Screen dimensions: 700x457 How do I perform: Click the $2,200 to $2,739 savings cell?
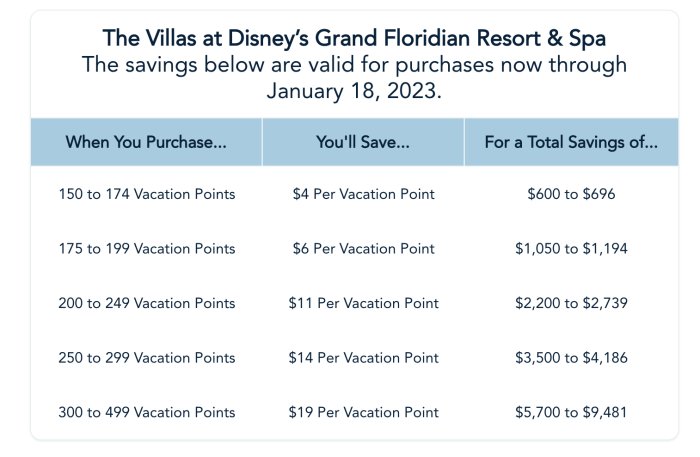coord(571,303)
